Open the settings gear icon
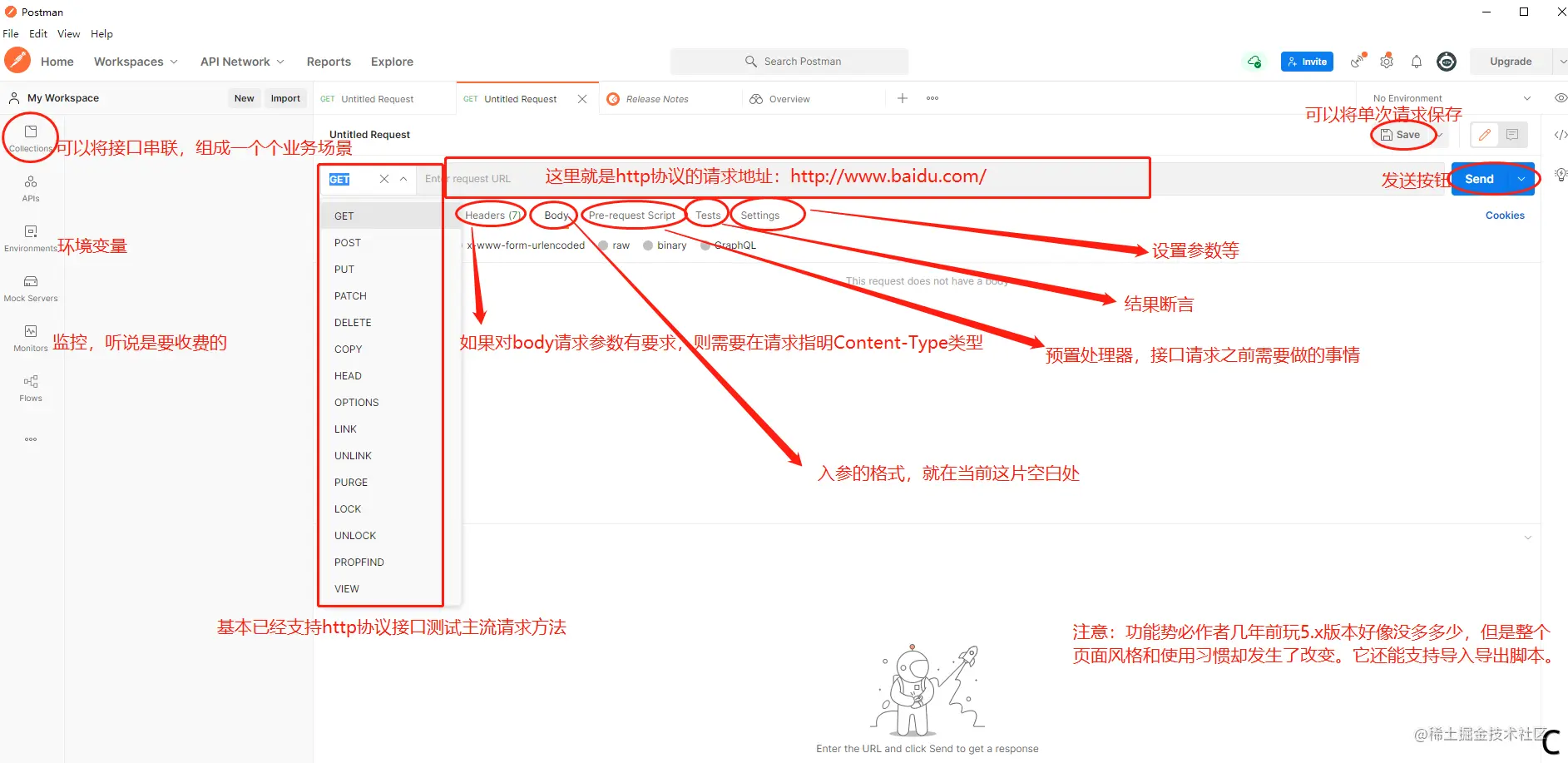This screenshot has height=763, width=1568. pyautogui.click(x=1387, y=62)
